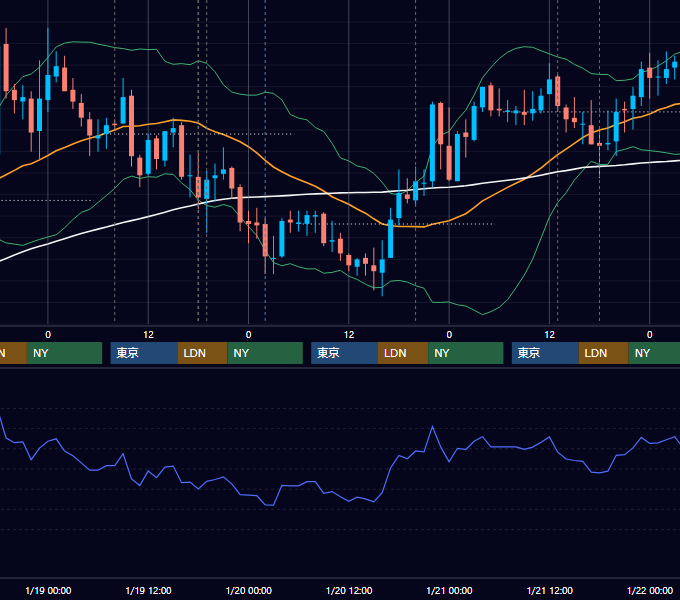Select the NY session block above 1/20 00:00
The height and width of the screenshot is (600, 680).
point(265,353)
